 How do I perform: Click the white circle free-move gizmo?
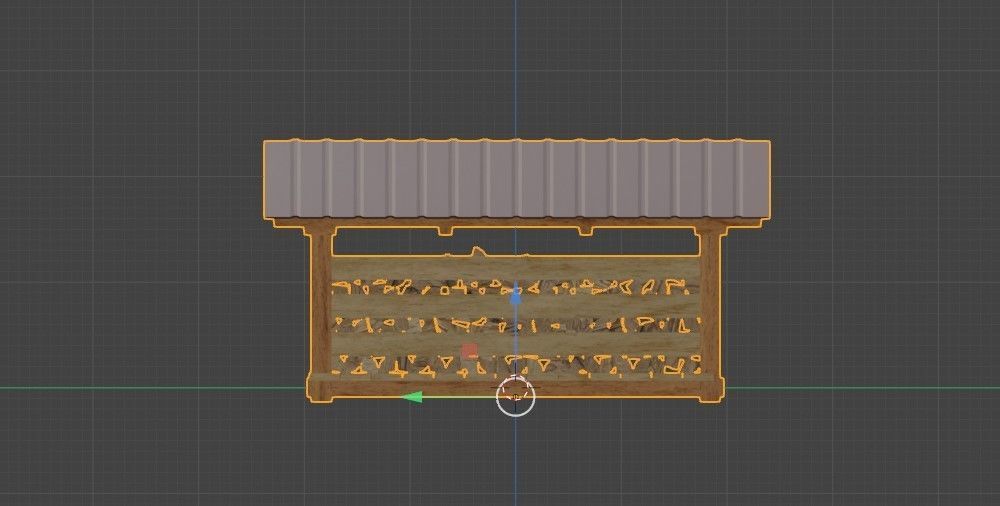(516, 396)
